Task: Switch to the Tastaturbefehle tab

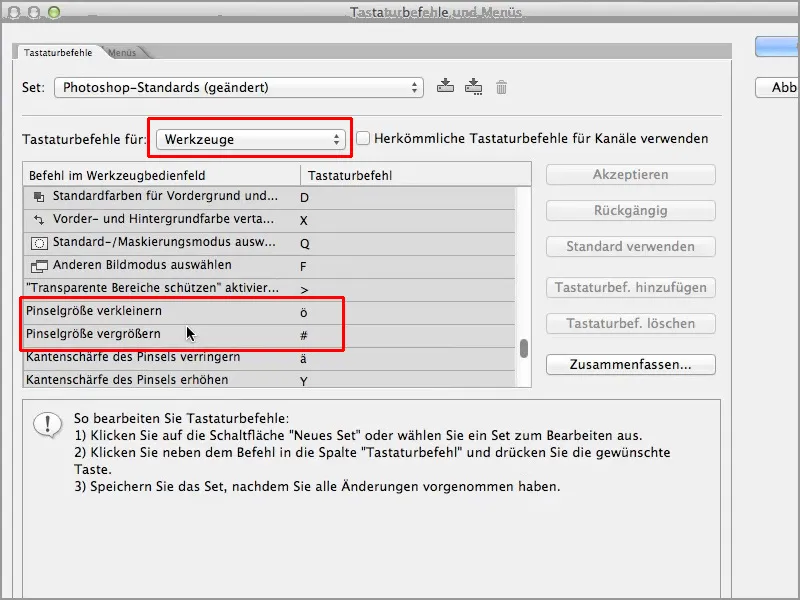Action: [58, 53]
